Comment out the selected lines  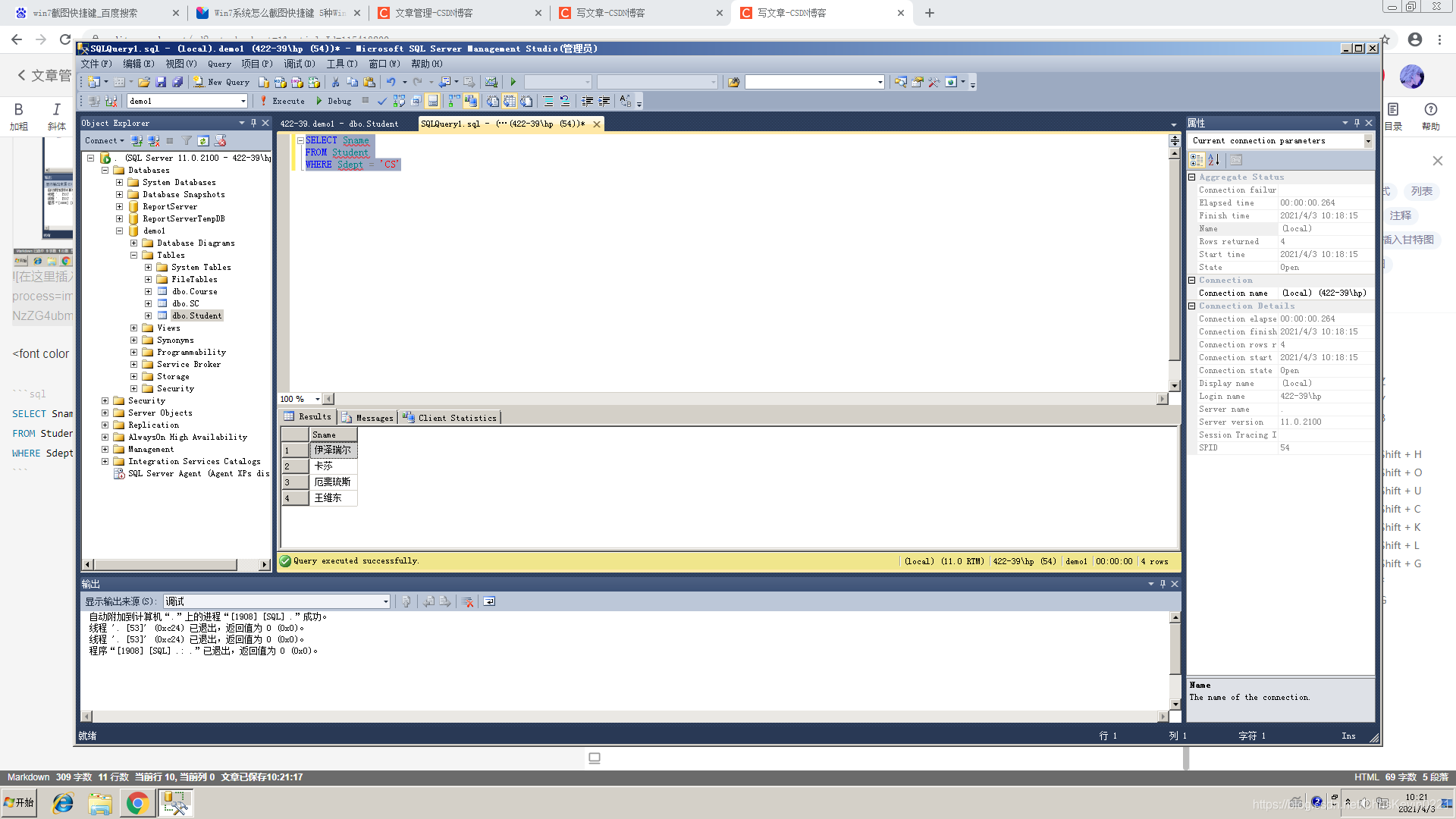point(548,101)
